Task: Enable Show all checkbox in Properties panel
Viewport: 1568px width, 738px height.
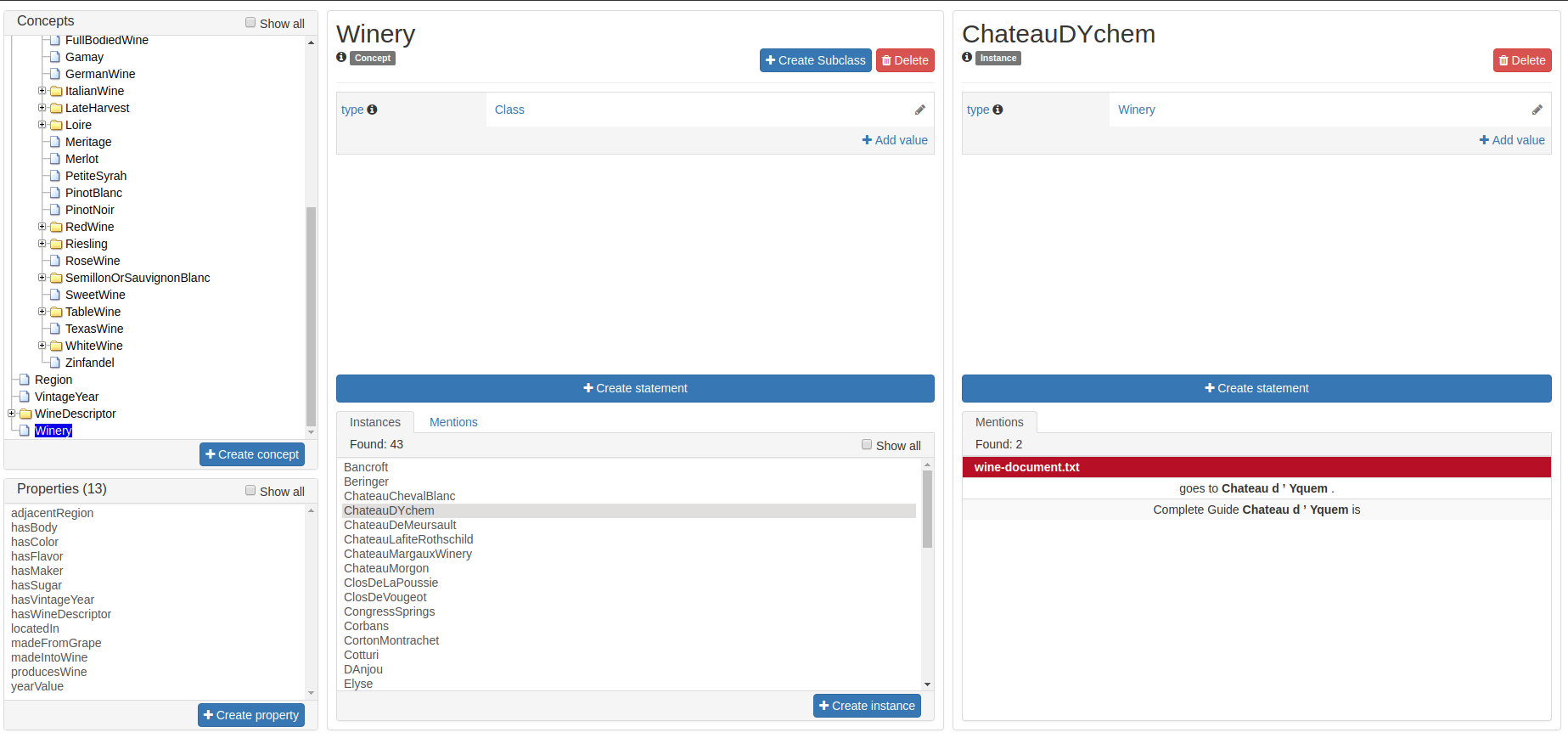Action: pos(250,490)
